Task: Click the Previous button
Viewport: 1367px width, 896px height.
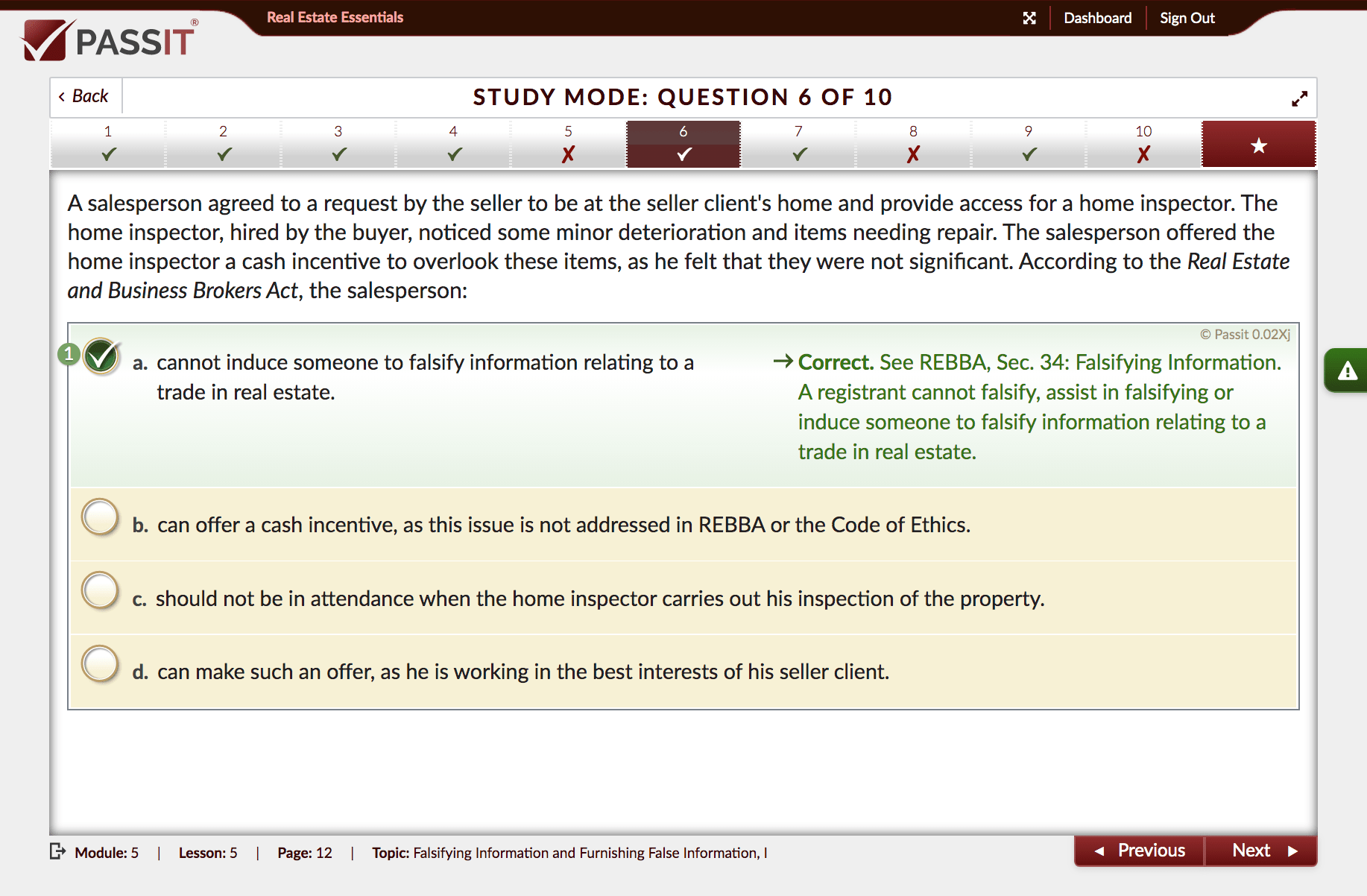Action: 1138,851
